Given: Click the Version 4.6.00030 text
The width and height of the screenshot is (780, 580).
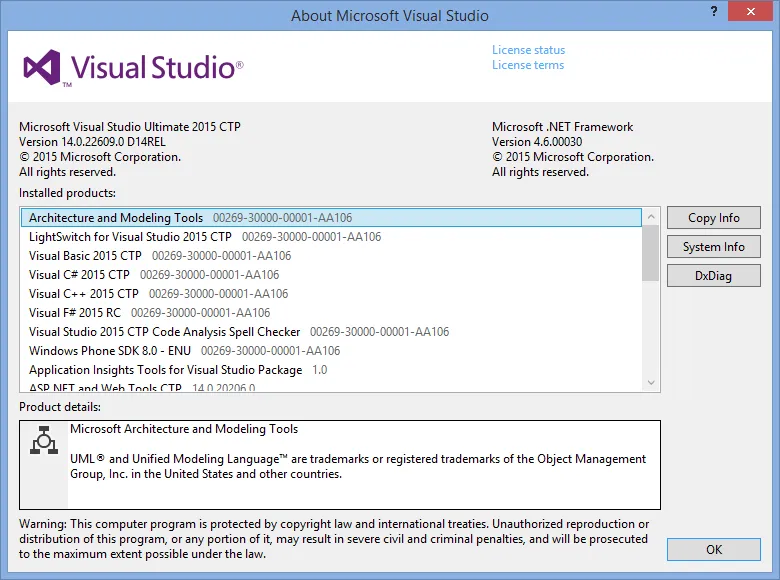Looking at the screenshot, I should (537, 142).
